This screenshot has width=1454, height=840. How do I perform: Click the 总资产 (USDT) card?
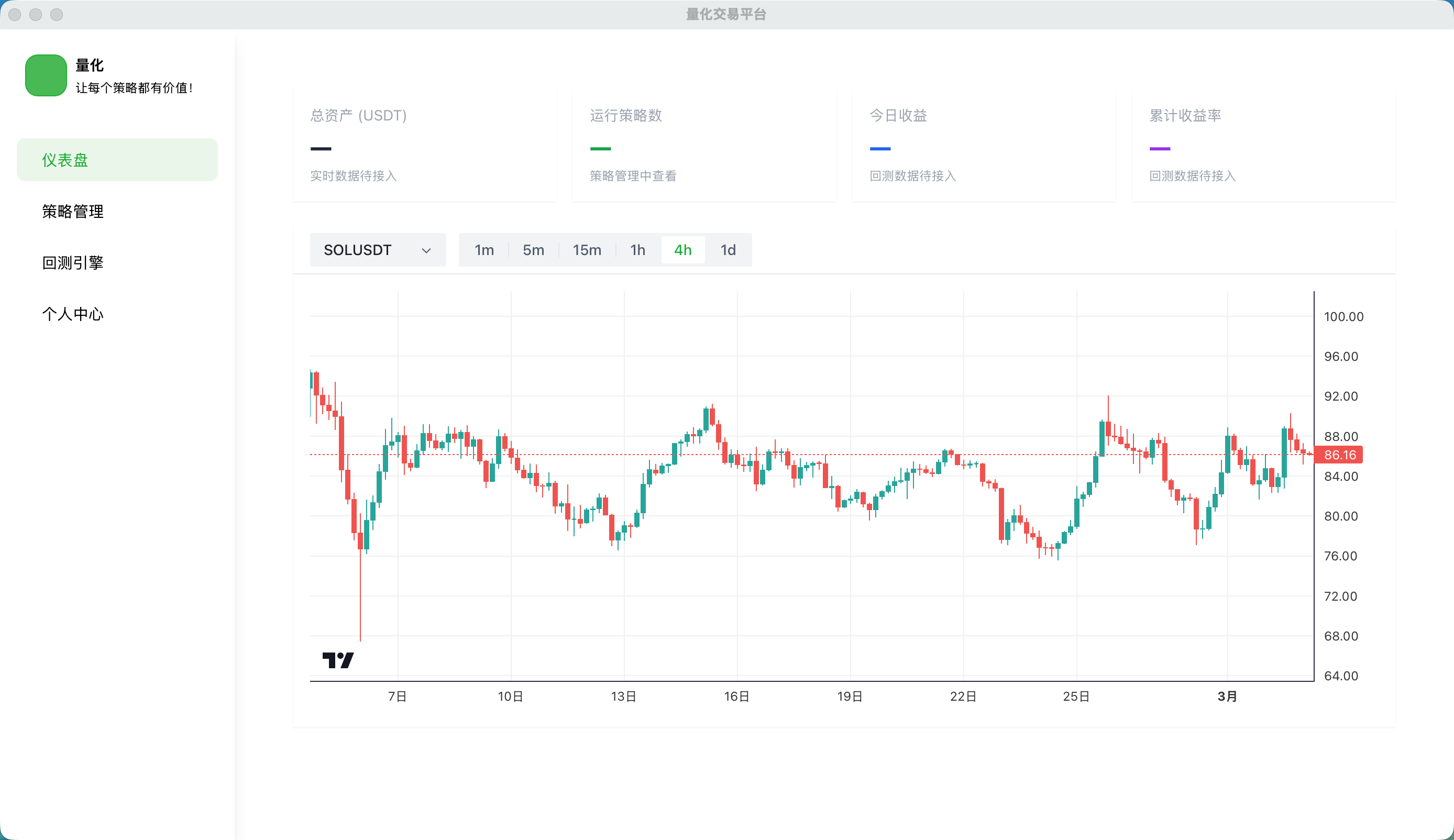point(425,144)
